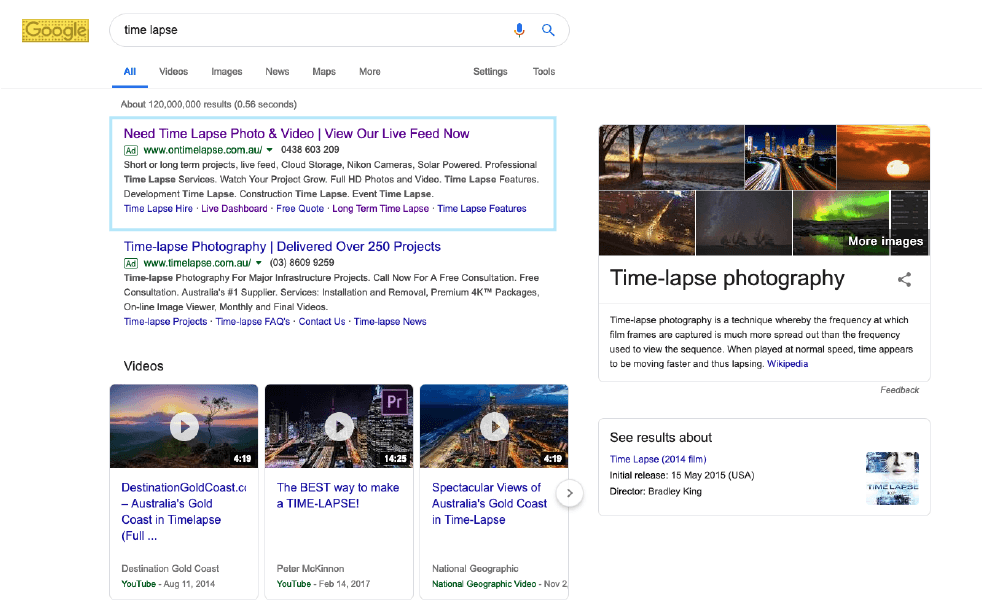
Task: Open Time-lapse Photography Delivered Over 250 Projects
Action: pos(282,247)
